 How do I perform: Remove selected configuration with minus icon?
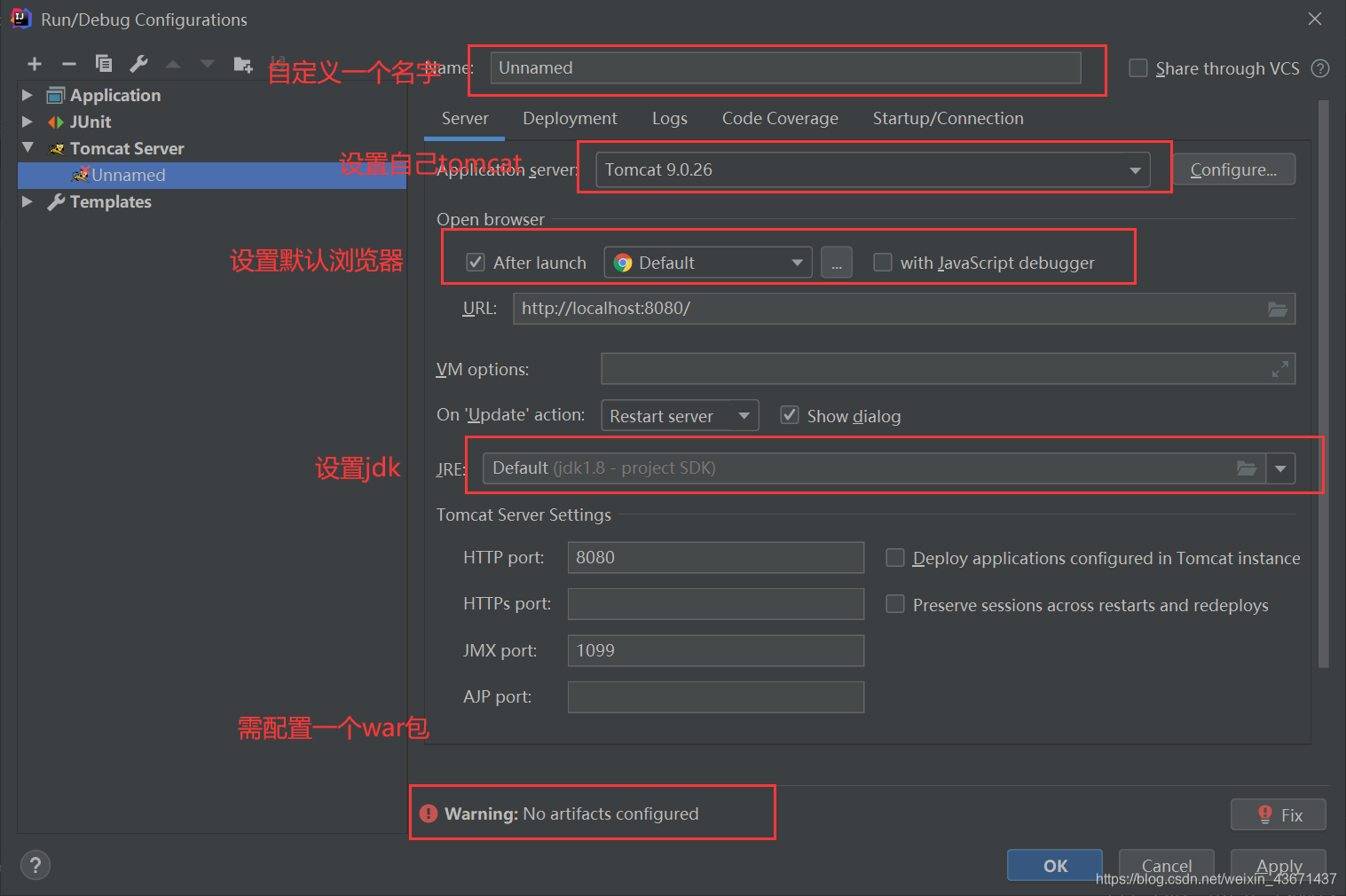tap(69, 64)
